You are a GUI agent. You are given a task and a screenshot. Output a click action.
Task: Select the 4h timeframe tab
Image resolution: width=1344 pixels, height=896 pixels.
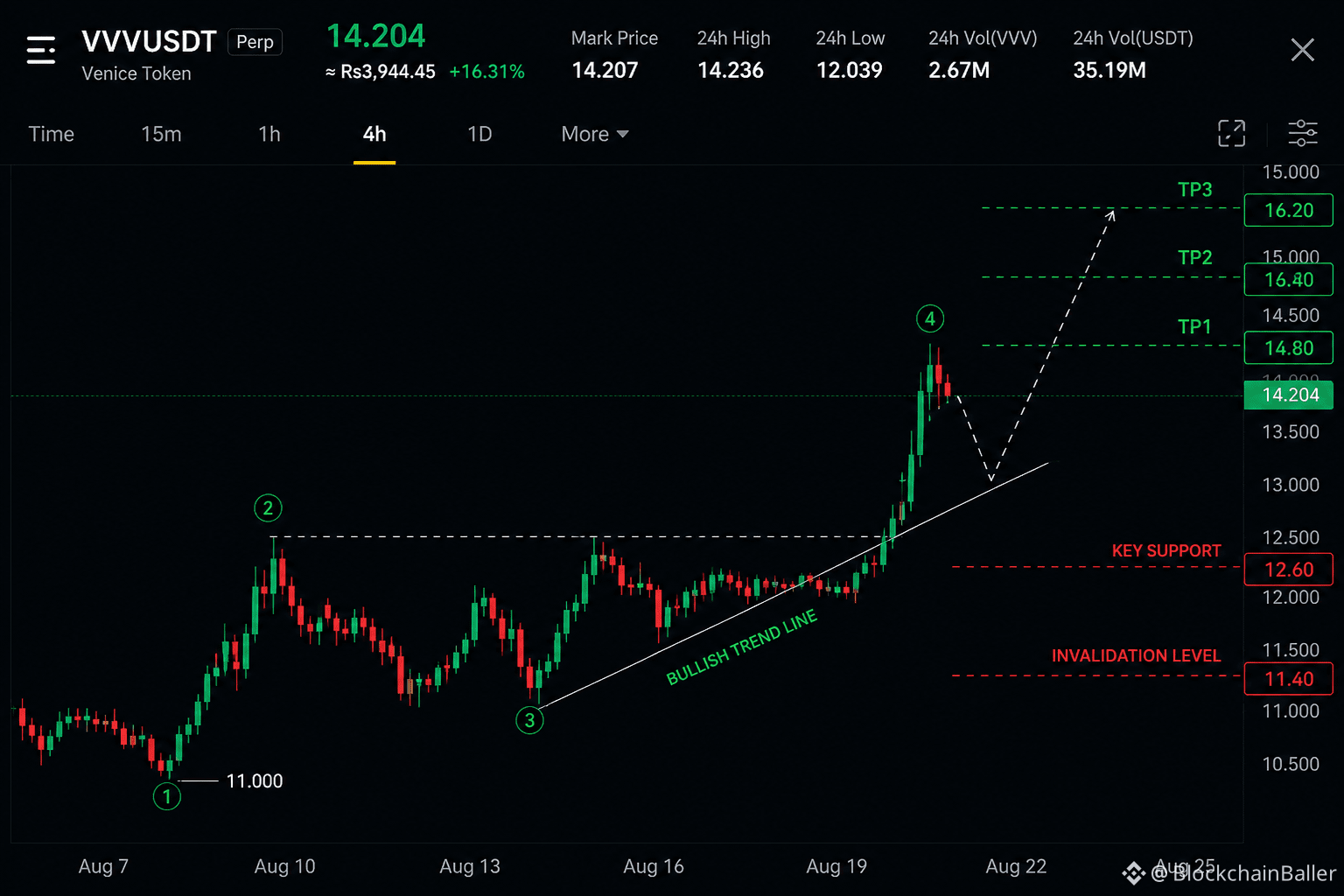[374, 134]
